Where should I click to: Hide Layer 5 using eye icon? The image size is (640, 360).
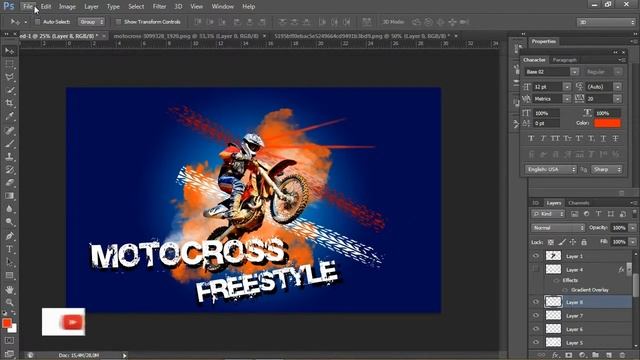536,342
